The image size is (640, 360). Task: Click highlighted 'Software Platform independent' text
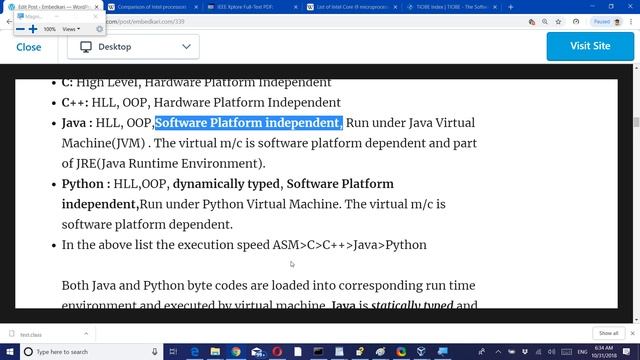[249, 123]
